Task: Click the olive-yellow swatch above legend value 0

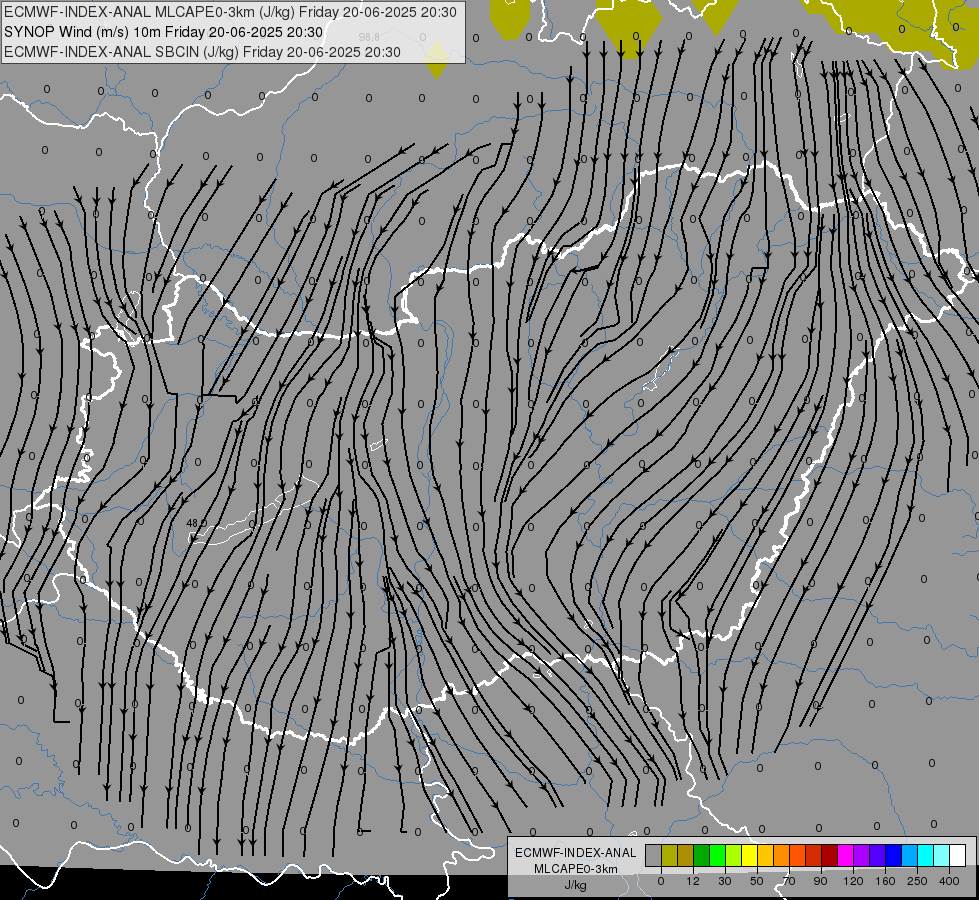Action: pyautogui.click(x=669, y=855)
